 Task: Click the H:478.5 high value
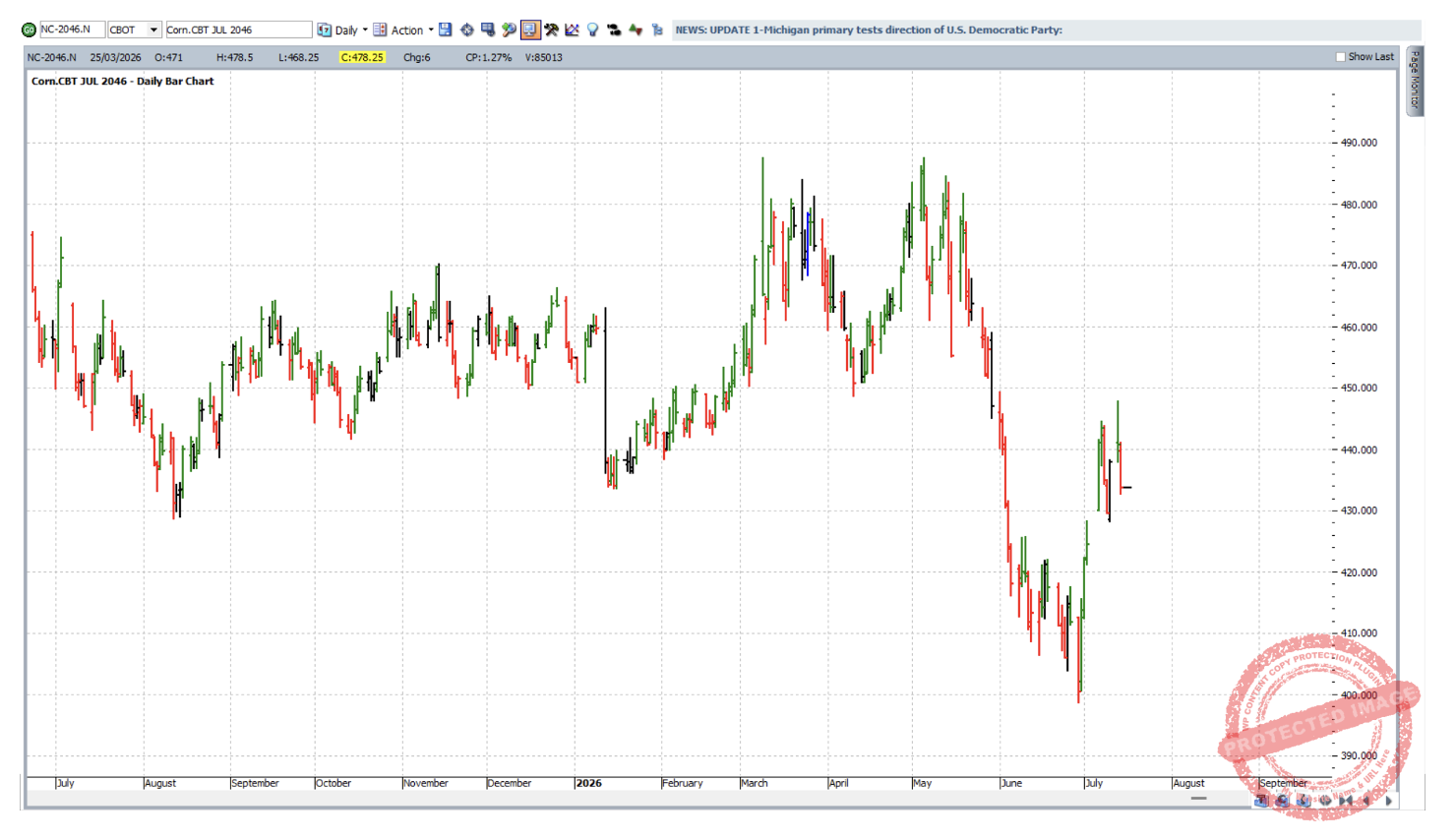click(x=234, y=57)
